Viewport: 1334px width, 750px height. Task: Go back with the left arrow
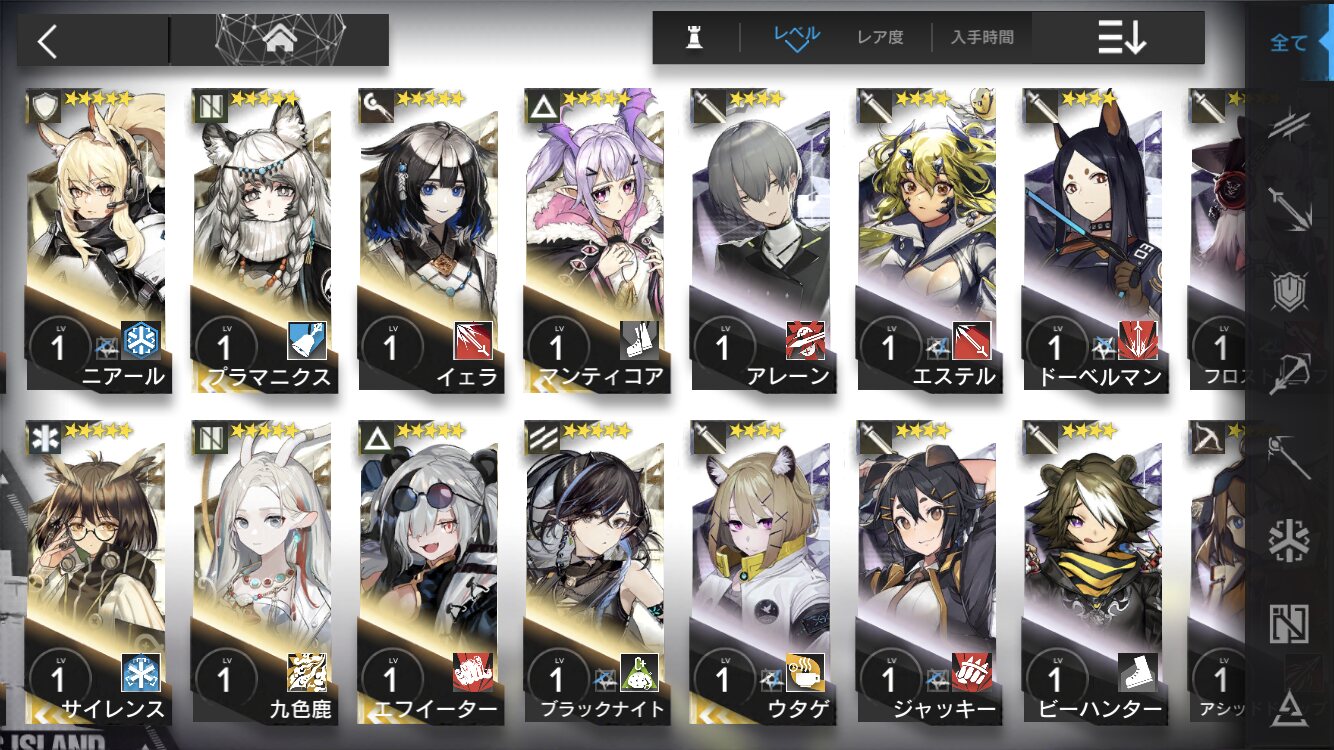(47, 41)
